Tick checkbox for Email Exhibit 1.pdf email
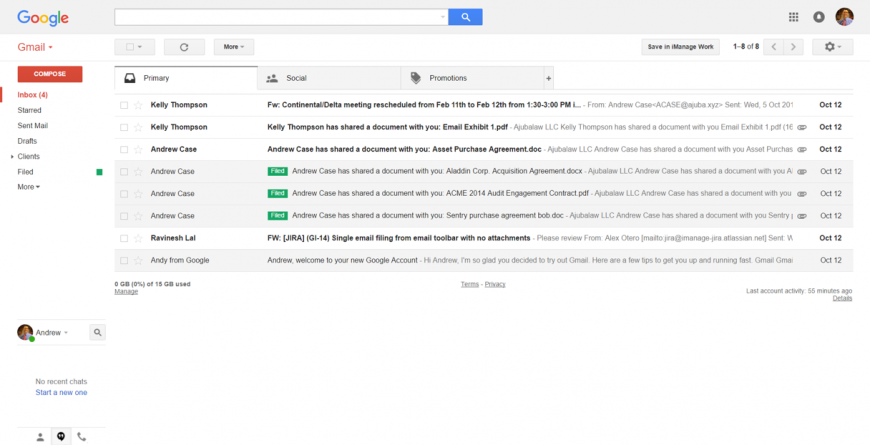The height and width of the screenshot is (445, 870). [x=124, y=127]
